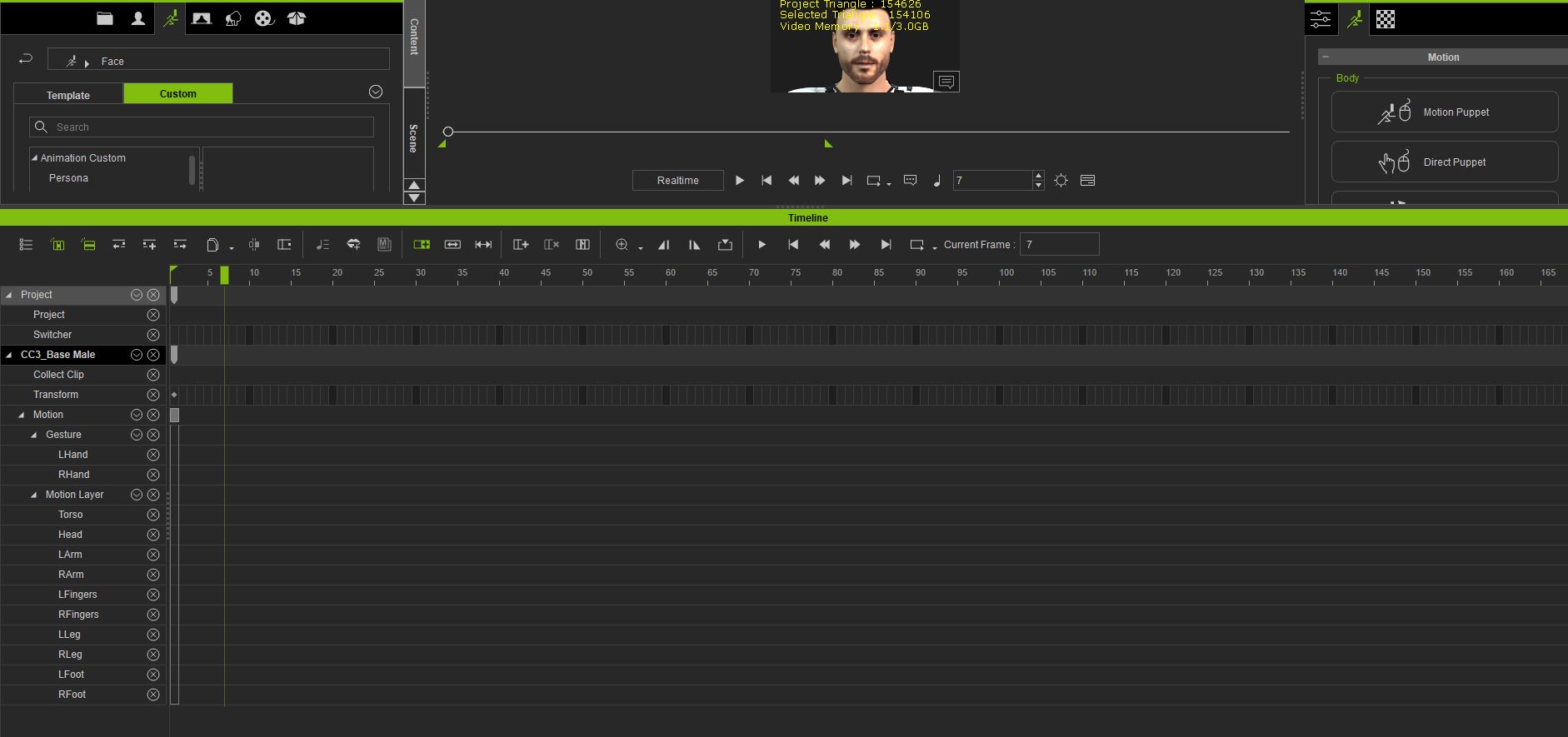This screenshot has height=737, width=1568.
Task: Click the lips viseme icon in Timeline toolbar
Action: pos(353,245)
